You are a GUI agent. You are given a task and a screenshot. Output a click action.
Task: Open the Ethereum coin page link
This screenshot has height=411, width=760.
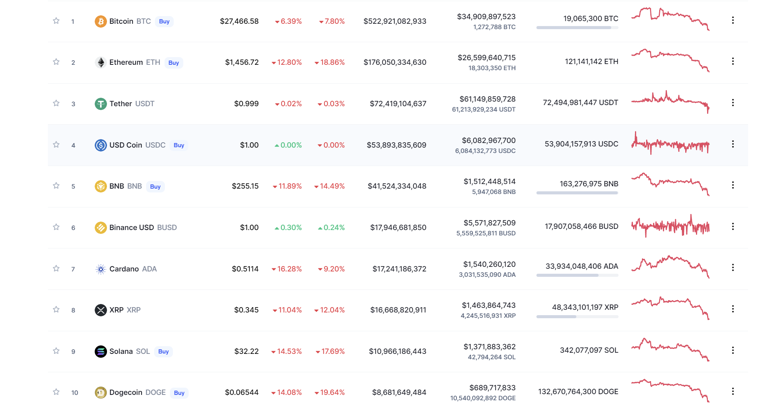click(x=135, y=63)
